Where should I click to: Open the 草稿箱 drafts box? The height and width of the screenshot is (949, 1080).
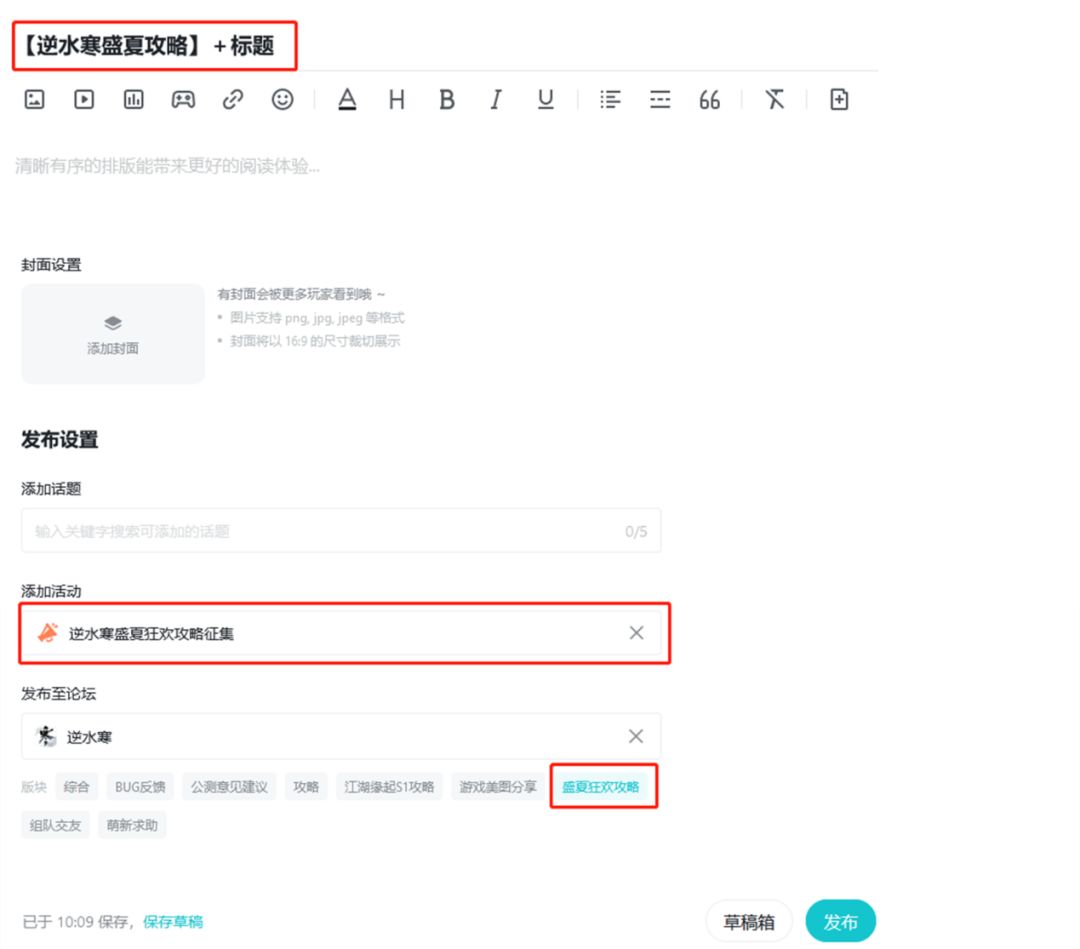tap(749, 921)
